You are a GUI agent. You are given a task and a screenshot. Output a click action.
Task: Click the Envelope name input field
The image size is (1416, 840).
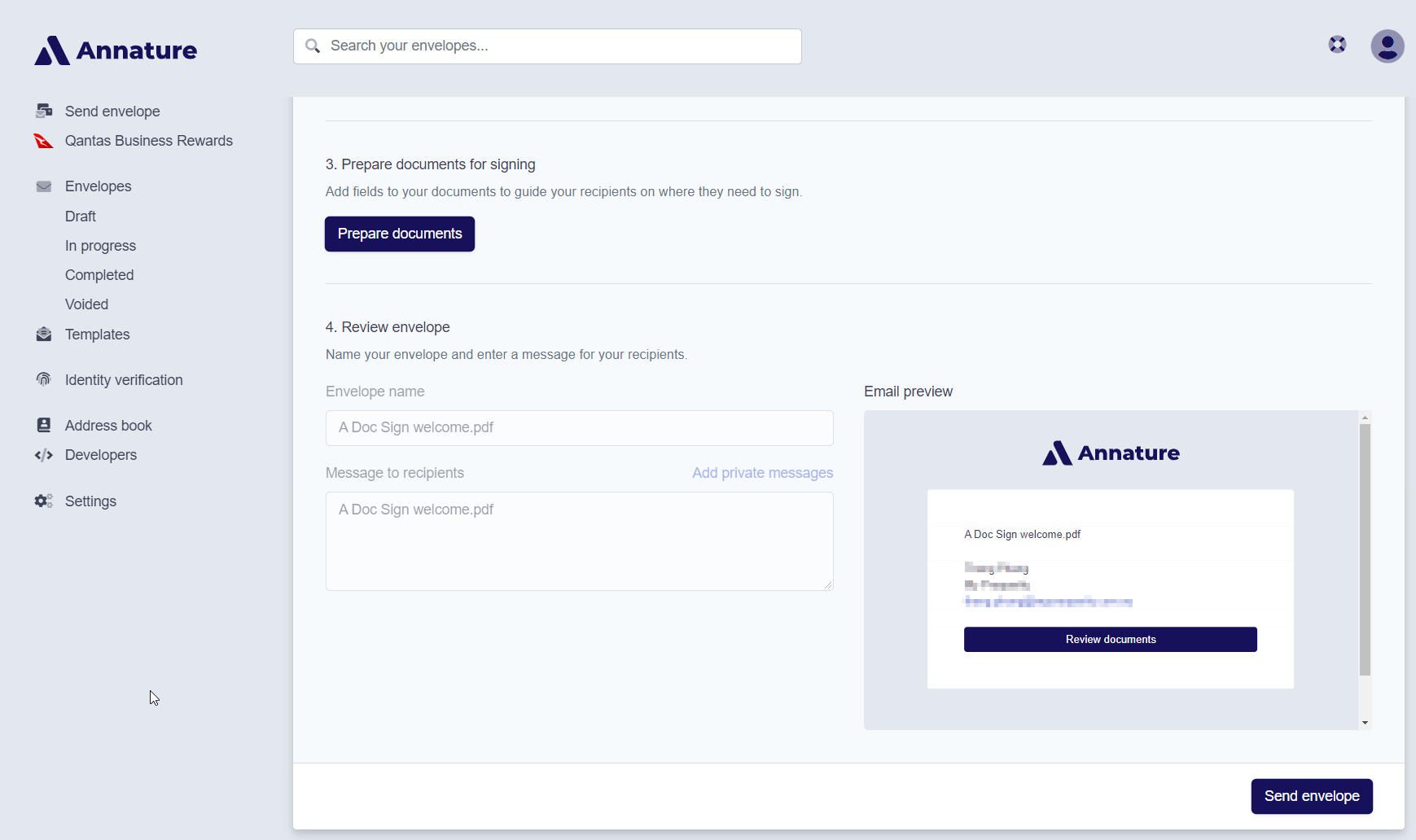pos(579,428)
